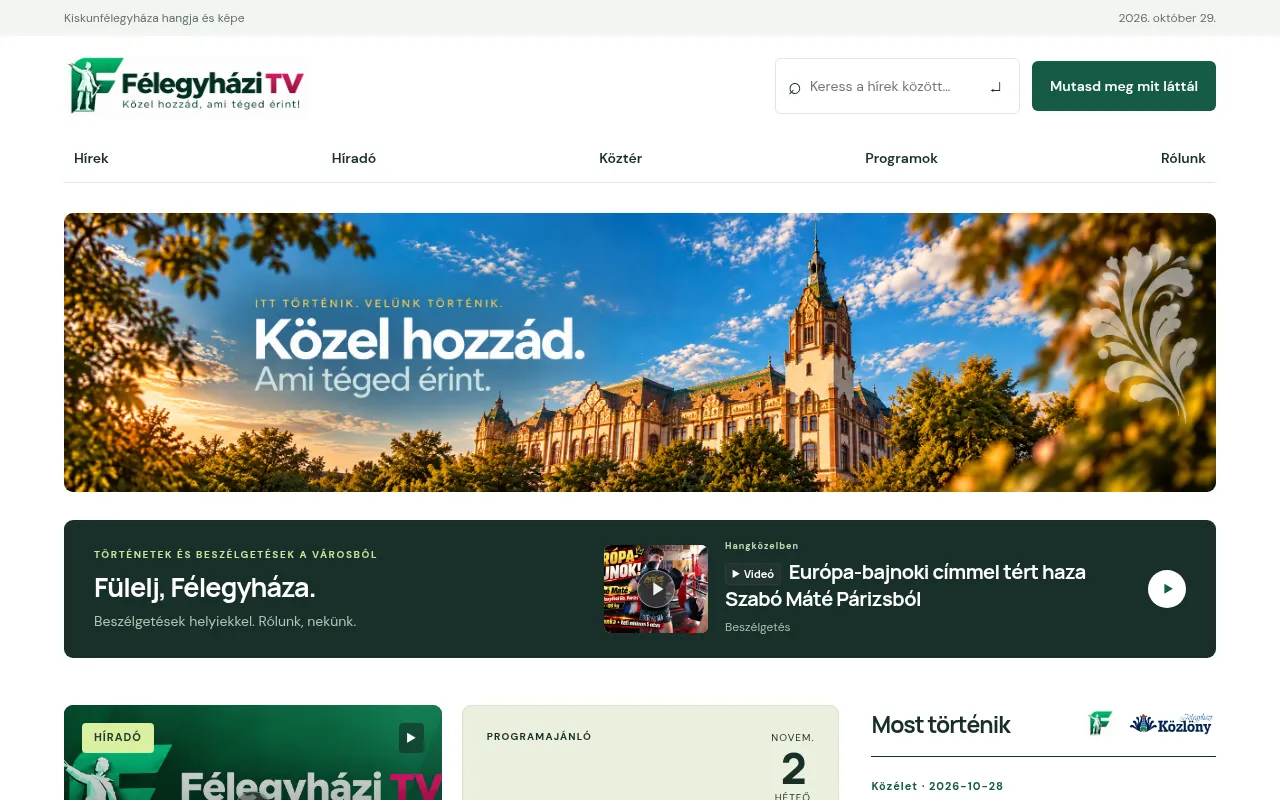Click the green F logo beside Most történik

click(1100, 724)
